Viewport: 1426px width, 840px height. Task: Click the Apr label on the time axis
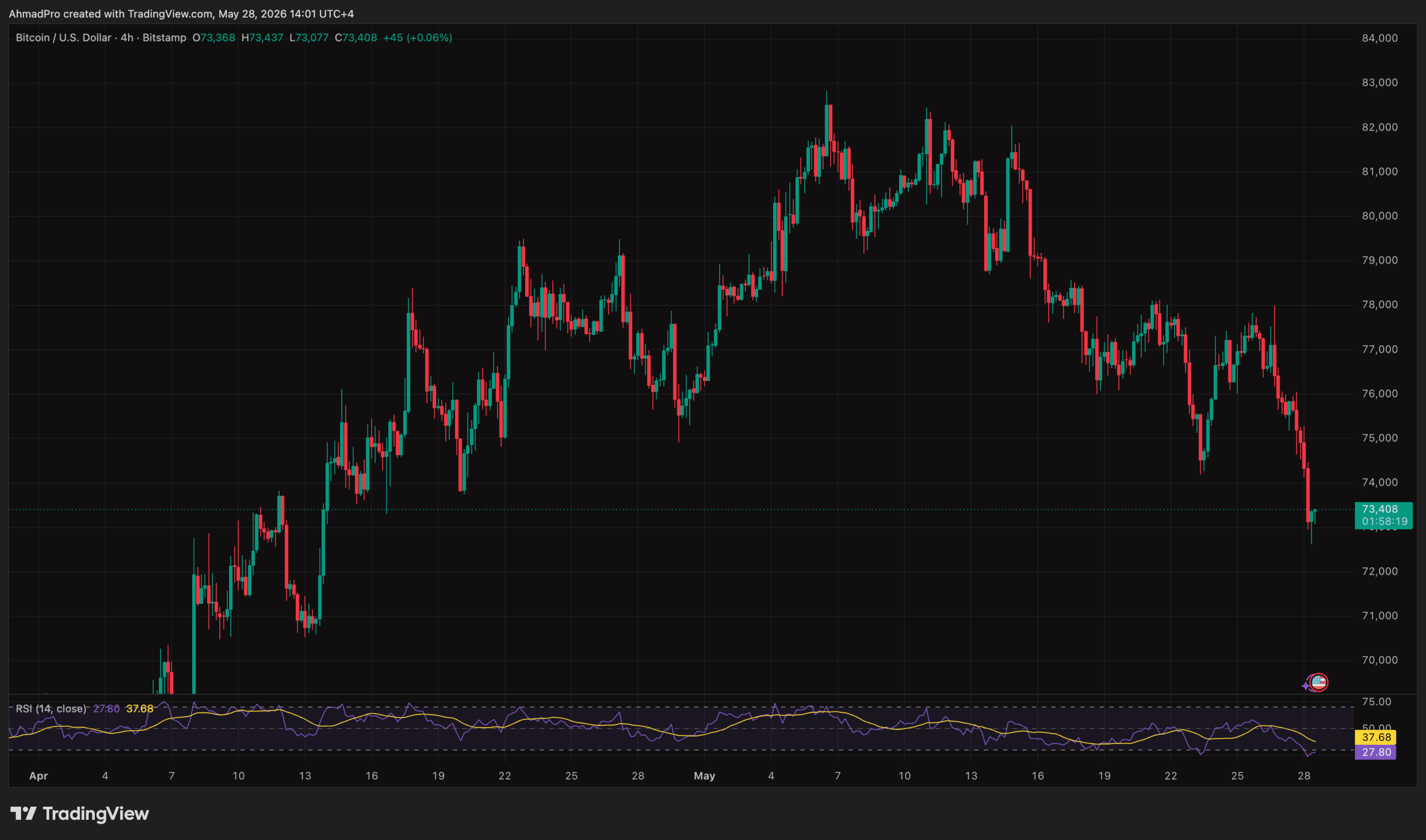(x=38, y=776)
